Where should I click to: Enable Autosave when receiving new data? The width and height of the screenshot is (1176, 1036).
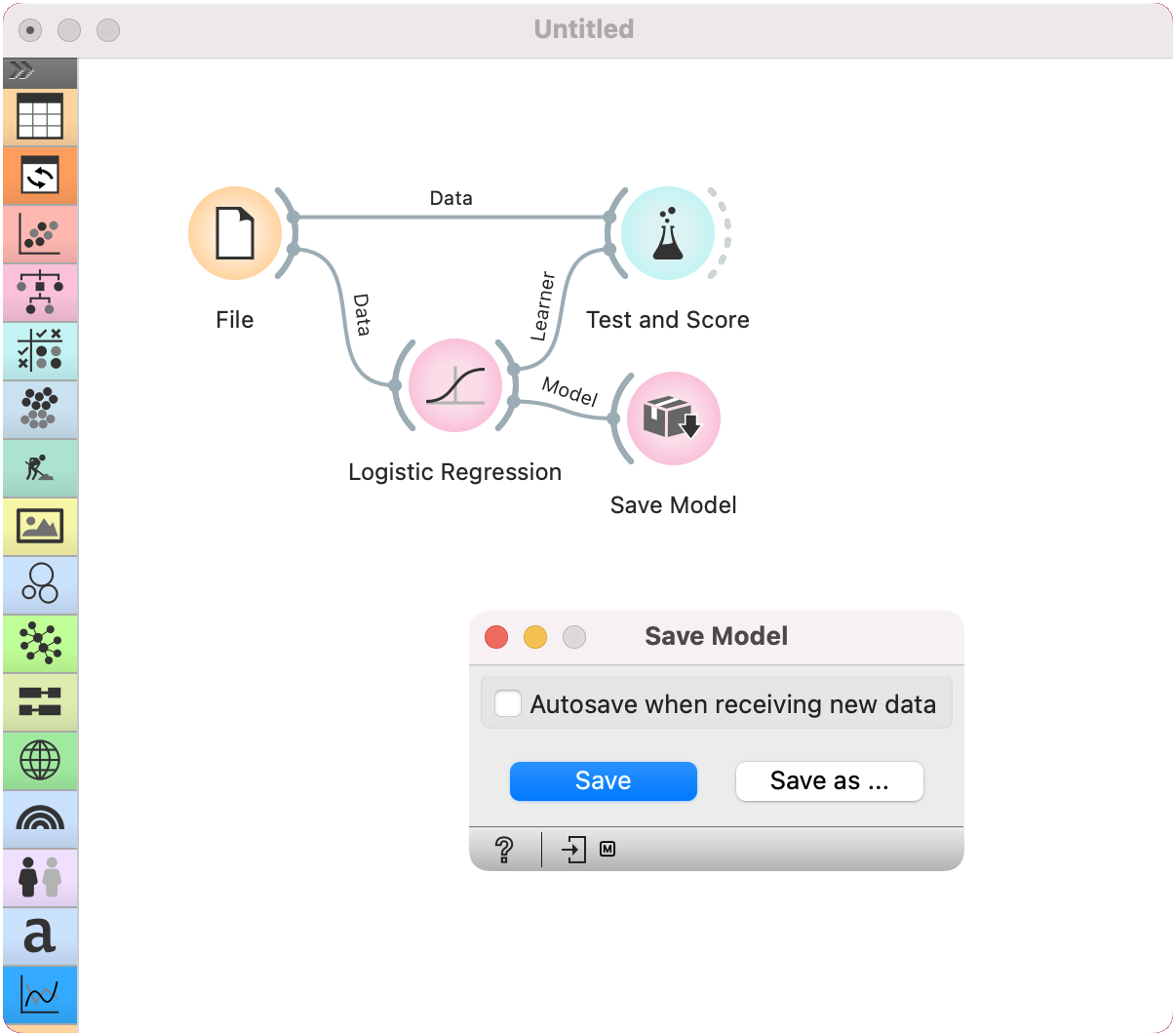click(x=508, y=703)
